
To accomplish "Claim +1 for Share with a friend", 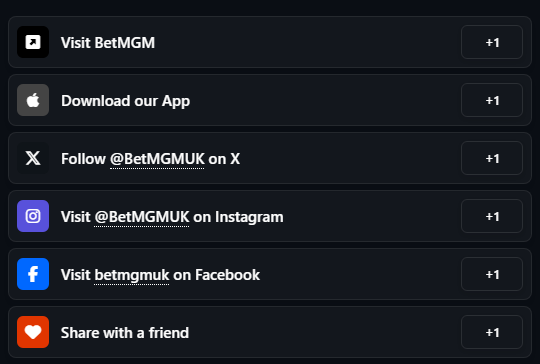I will (x=492, y=332).
